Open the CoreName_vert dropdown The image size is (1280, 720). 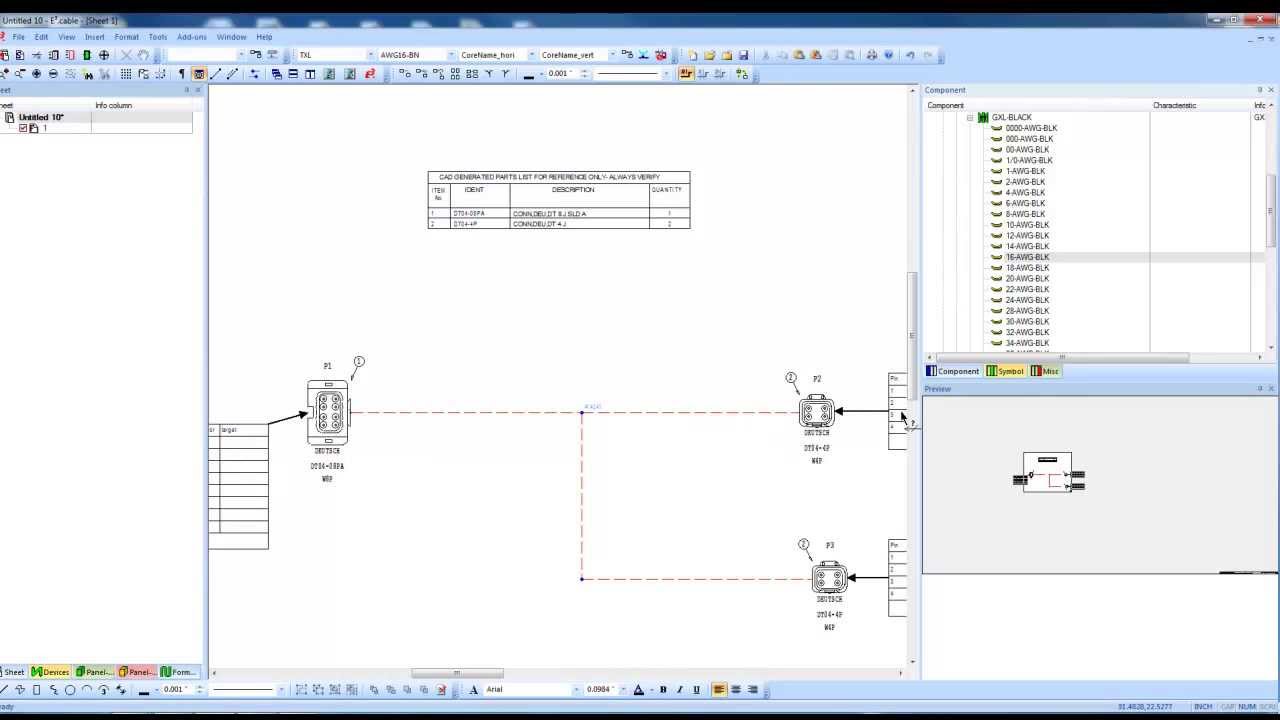(x=612, y=55)
